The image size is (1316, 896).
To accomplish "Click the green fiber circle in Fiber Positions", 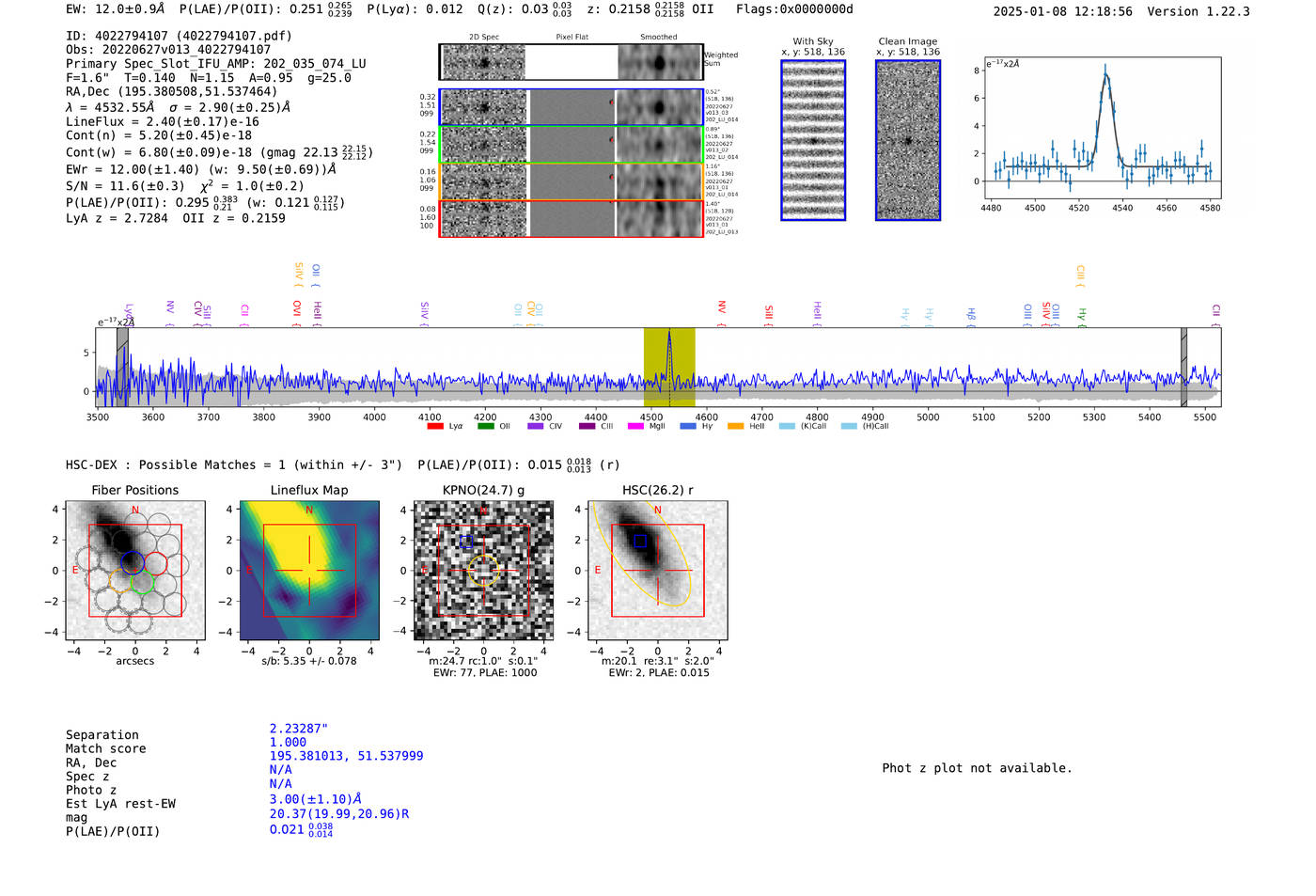I will [143, 583].
